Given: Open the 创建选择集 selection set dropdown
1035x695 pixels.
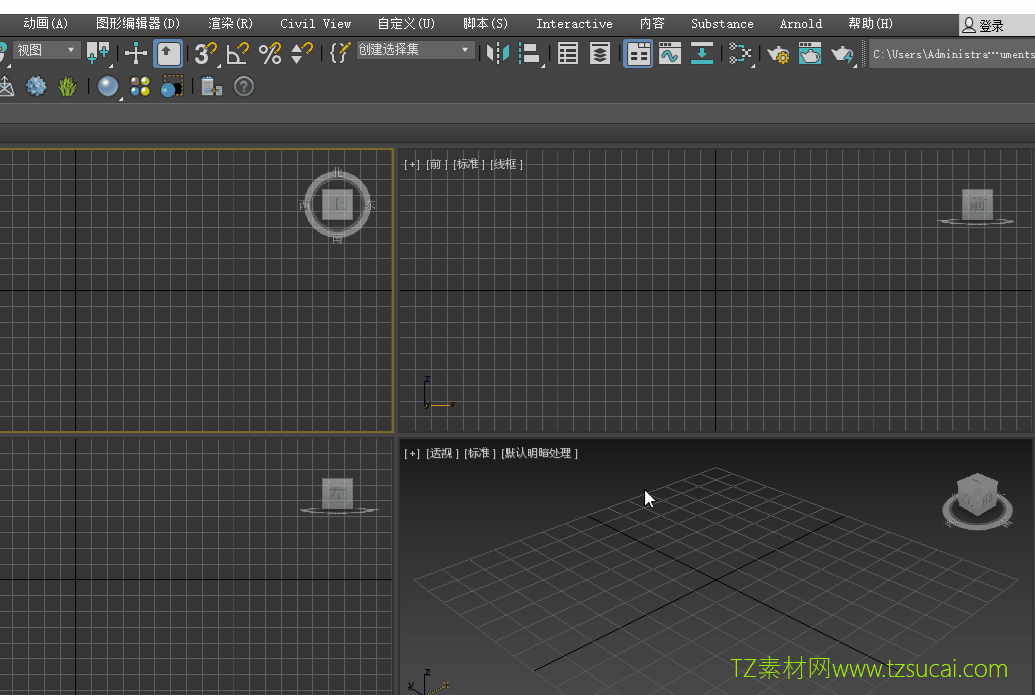Looking at the screenshot, I should coord(415,50).
